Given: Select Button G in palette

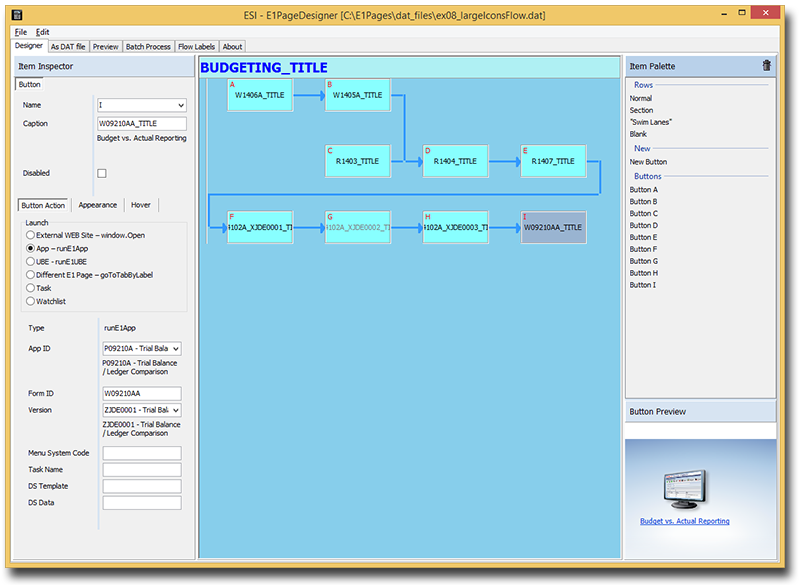Looking at the screenshot, I should (643, 261).
